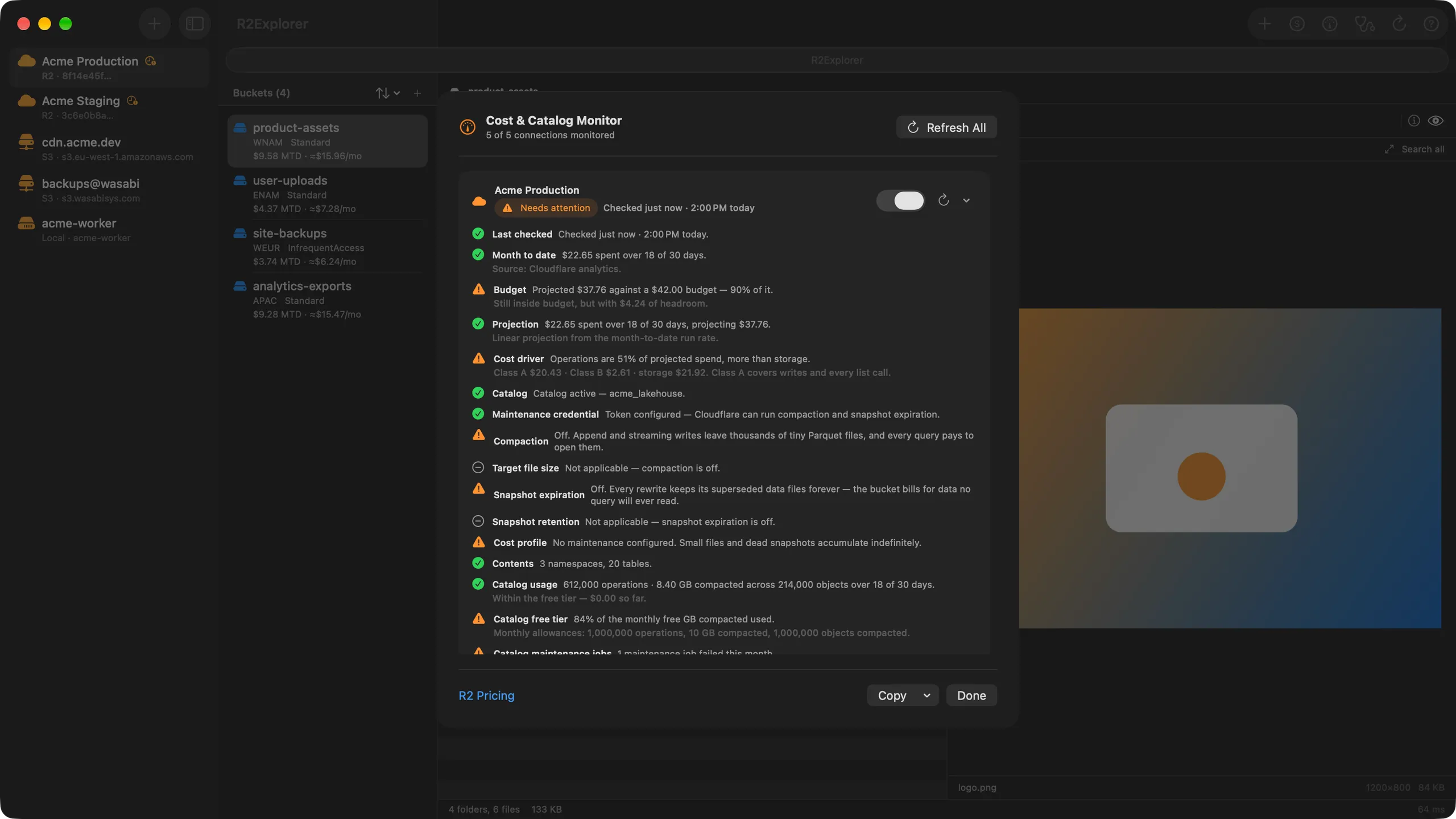Click the logo.png preview thumbnail
Image resolution: width=1456 pixels, height=819 pixels.
click(x=1230, y=468)
